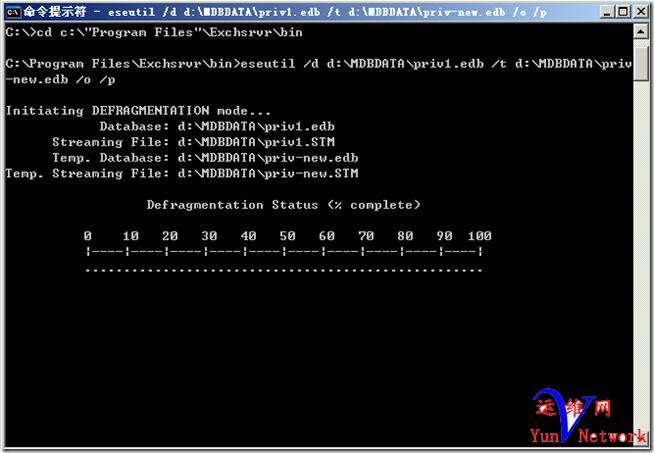The width and height of the screenshot is (654, 453).
Task: Click the vertical scrollbar thumb
Action: pos(641,63)
